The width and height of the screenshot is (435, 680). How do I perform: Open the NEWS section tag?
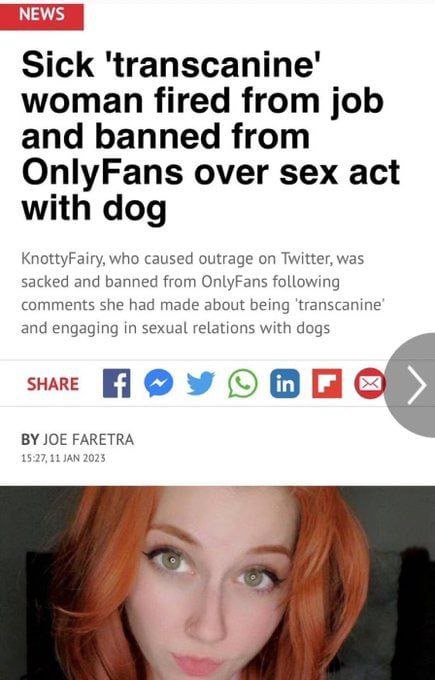42,15
